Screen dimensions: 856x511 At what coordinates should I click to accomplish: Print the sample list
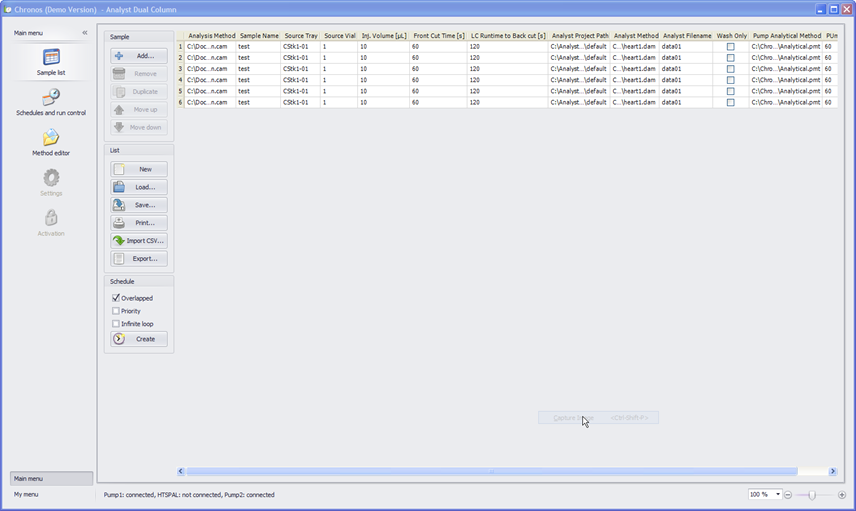pos(139,223)
